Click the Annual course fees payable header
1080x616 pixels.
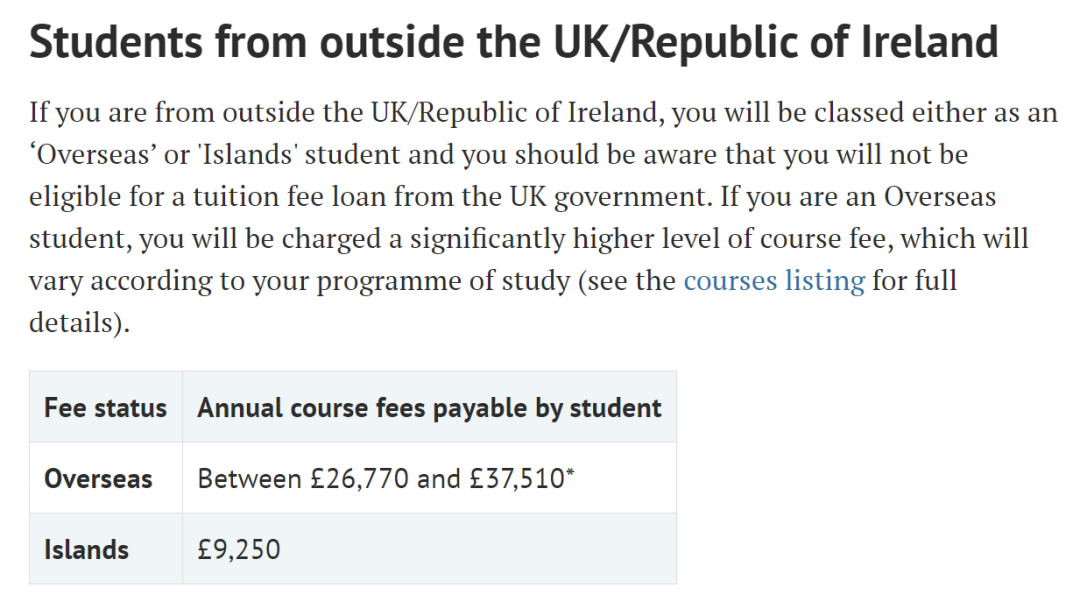coord(429,407)
